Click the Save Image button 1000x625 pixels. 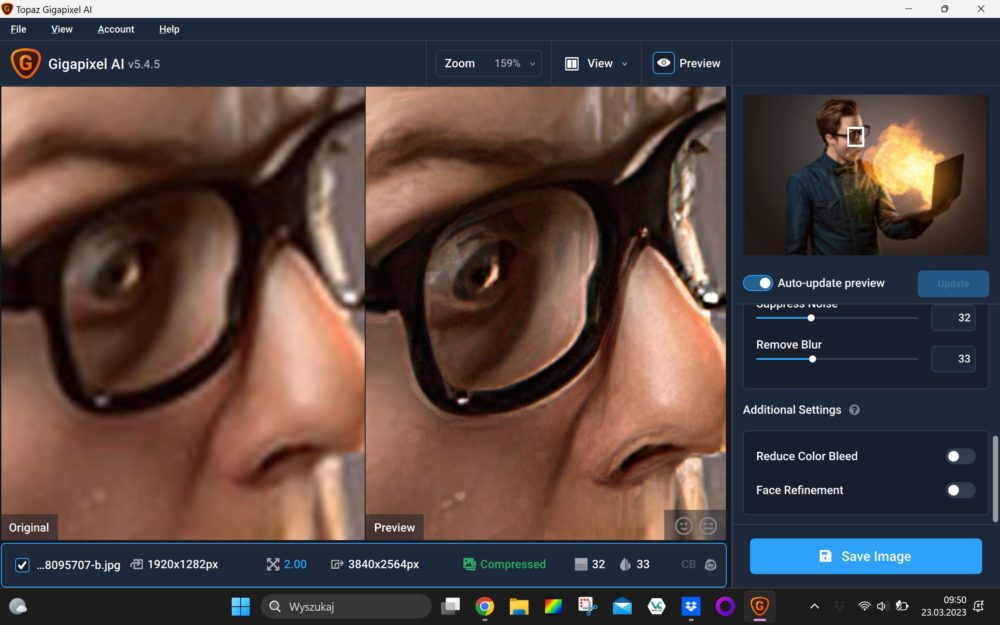tap(865, 556)
